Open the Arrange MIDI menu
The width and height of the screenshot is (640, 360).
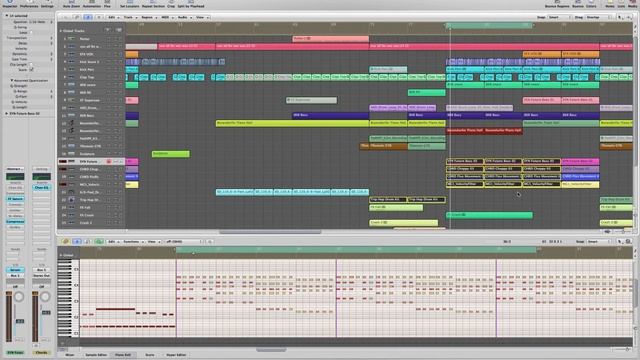coord(167,17)
